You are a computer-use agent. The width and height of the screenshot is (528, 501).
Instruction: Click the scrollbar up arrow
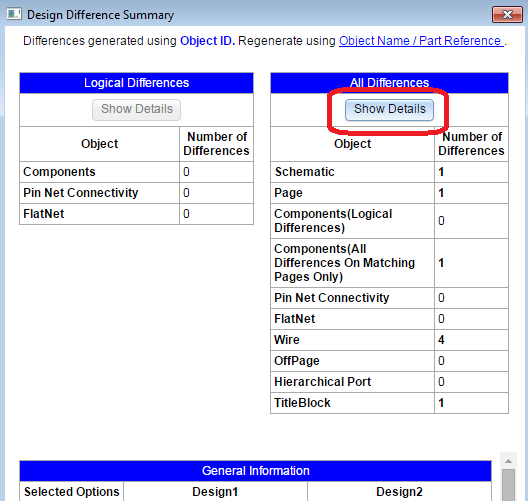[508, 461]
